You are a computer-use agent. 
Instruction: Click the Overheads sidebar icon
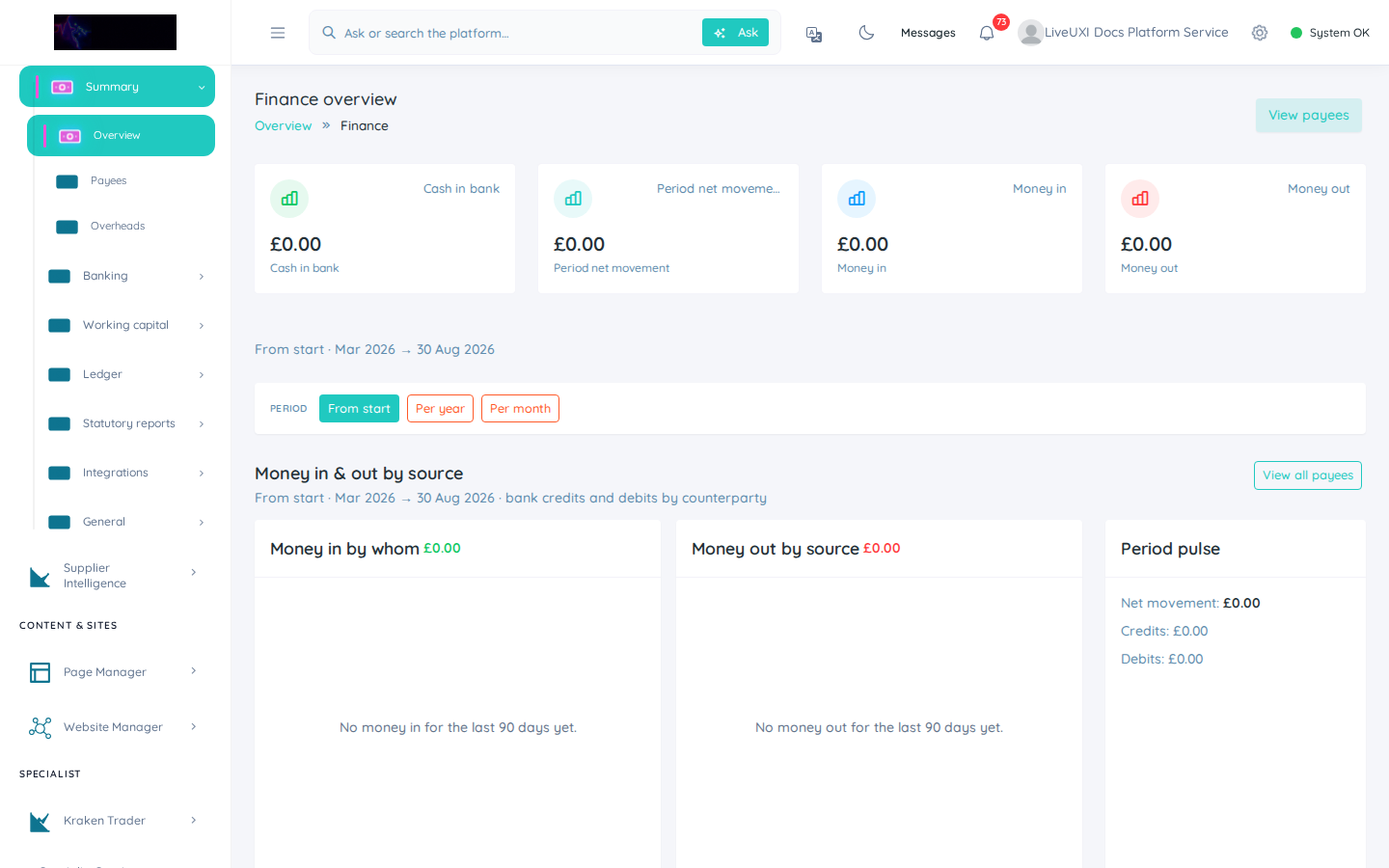click(x=68, y=227)
